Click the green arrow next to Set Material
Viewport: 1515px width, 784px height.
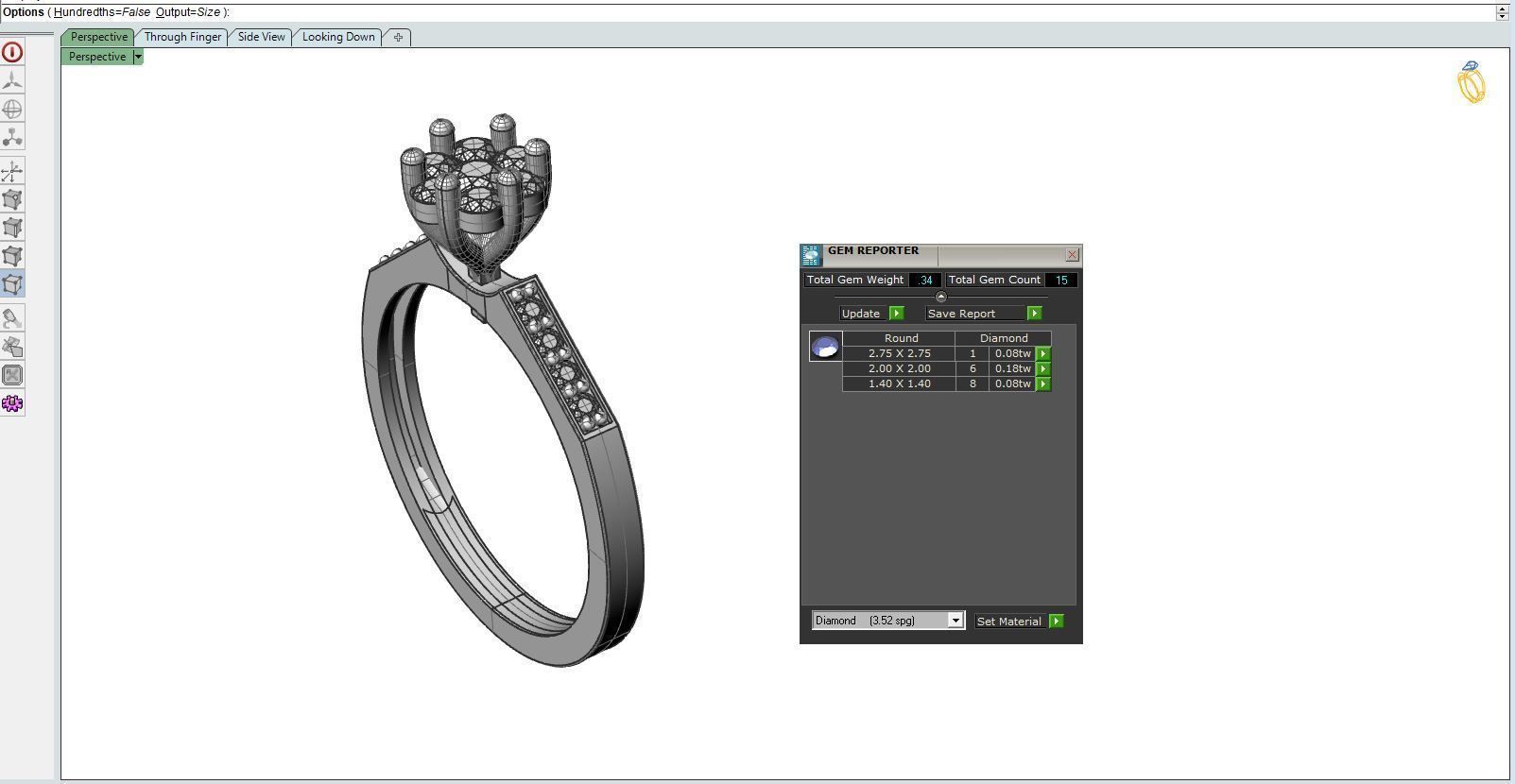tap(1057, 622)
